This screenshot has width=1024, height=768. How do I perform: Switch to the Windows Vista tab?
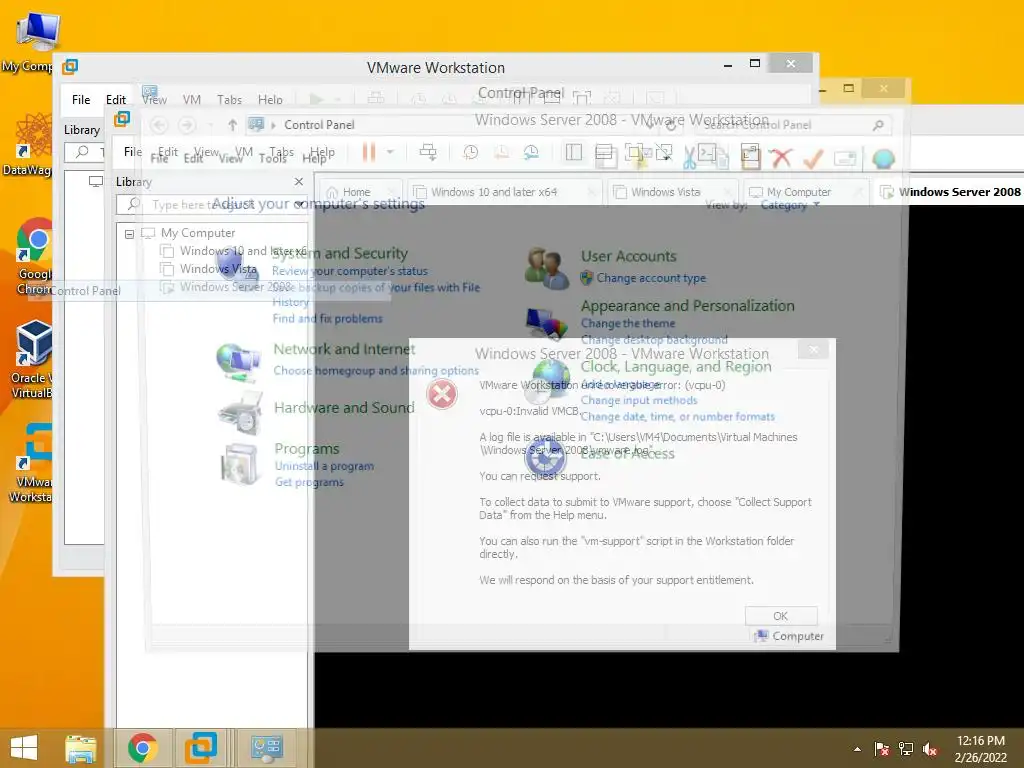673,192
